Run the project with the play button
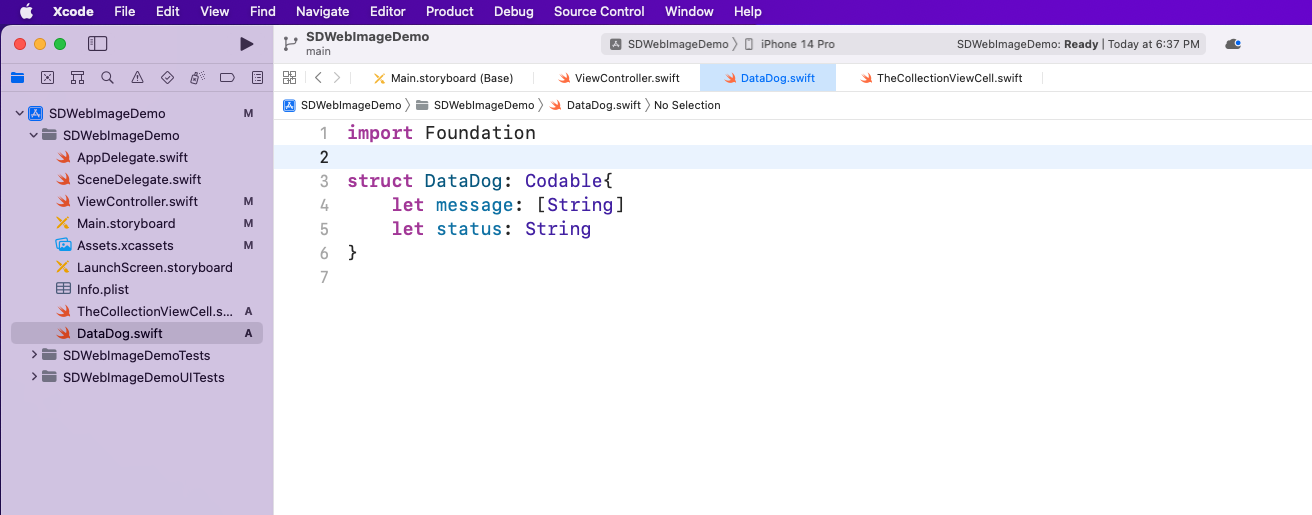Viewport: 1312px width, 515px height. [247, 44]
